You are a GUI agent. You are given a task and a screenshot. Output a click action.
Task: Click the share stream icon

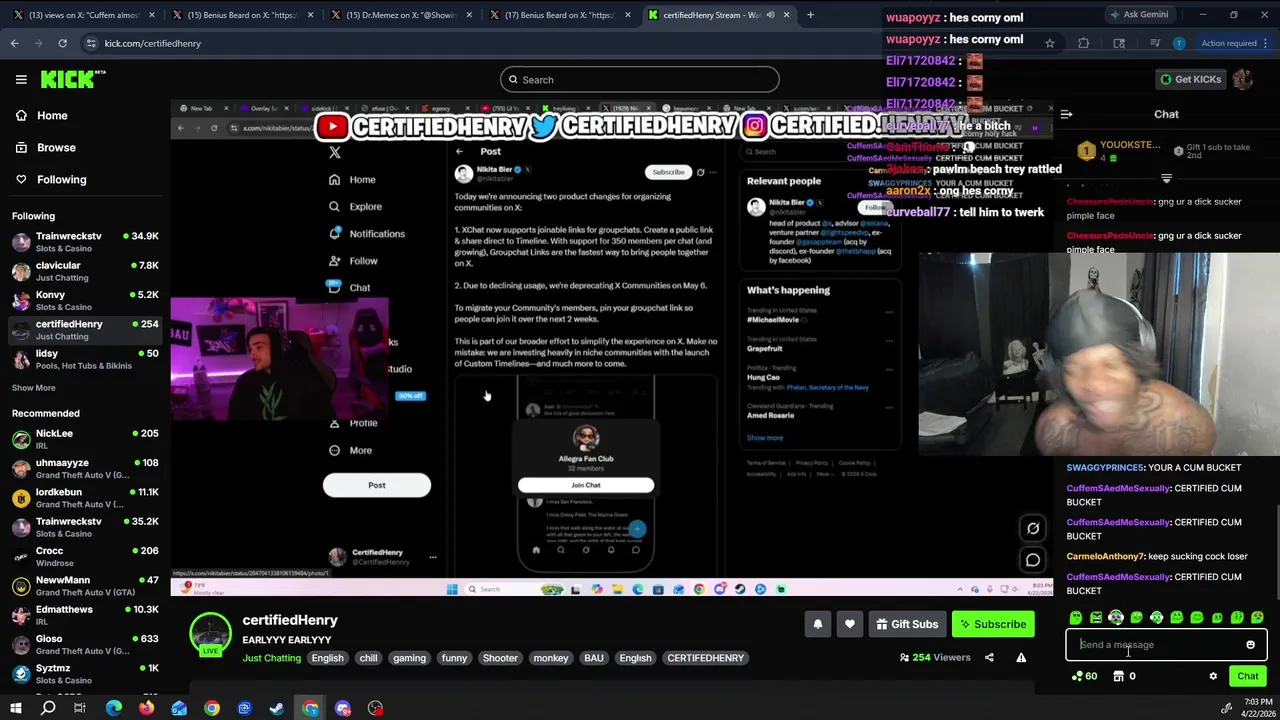coord(989,657)
